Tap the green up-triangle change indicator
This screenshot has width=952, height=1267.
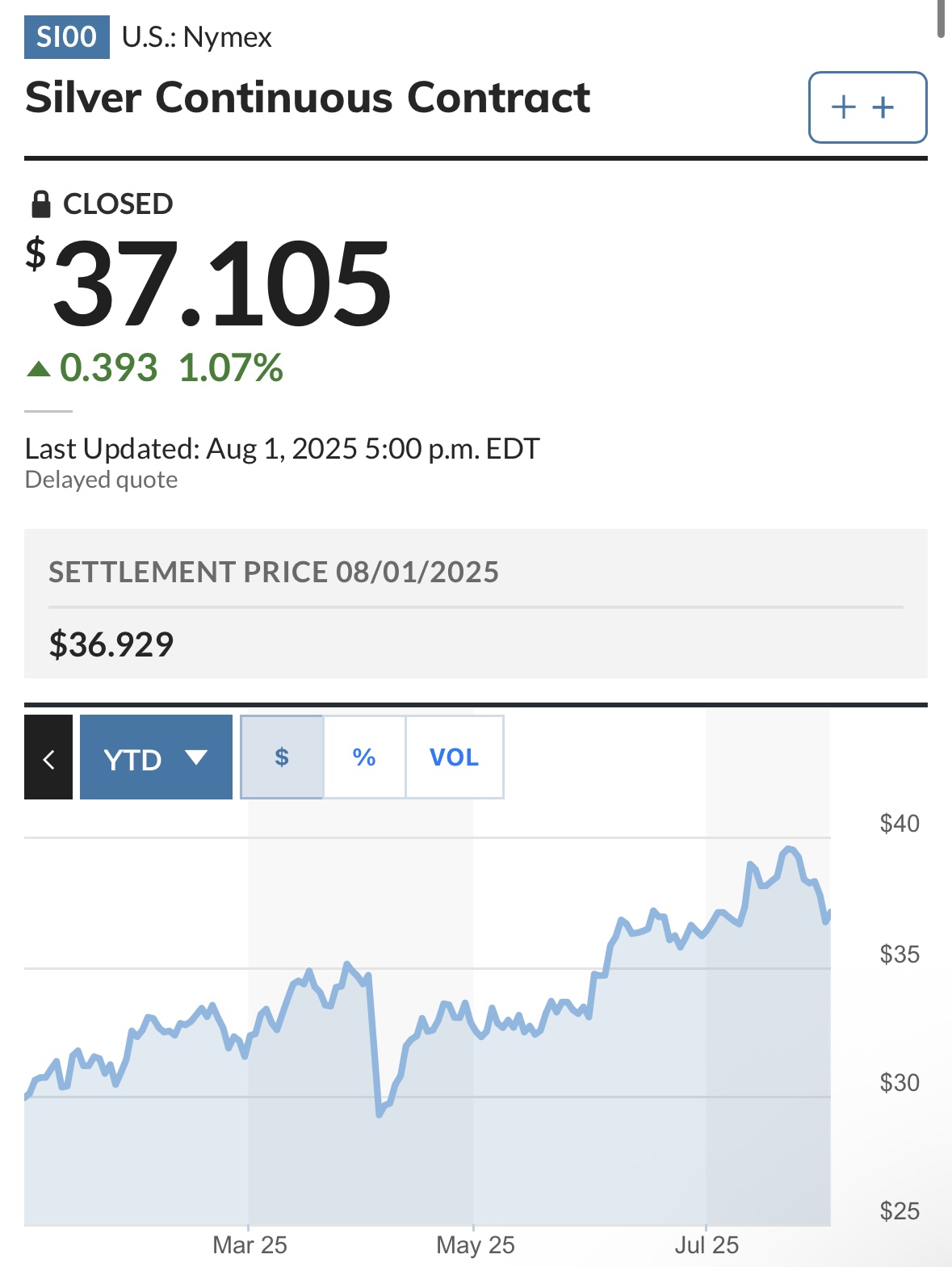38,369
